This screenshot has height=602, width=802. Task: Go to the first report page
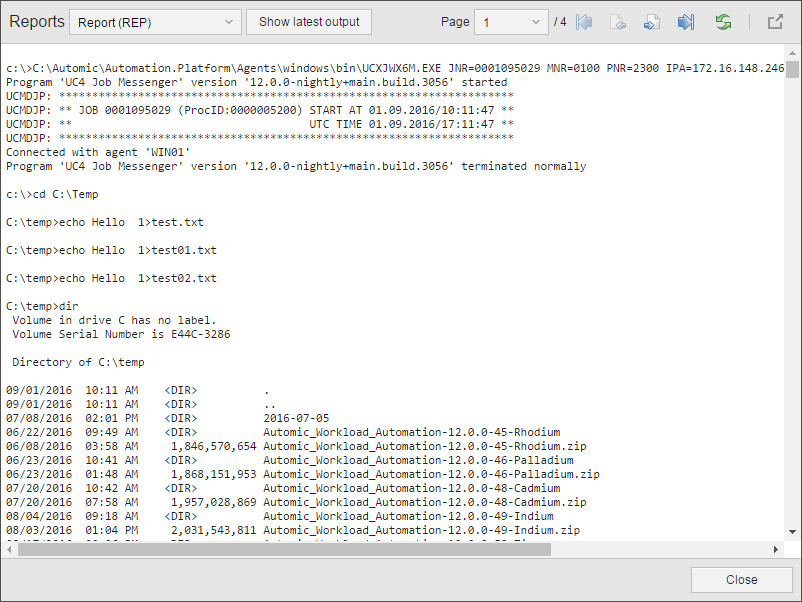[584, 22]
